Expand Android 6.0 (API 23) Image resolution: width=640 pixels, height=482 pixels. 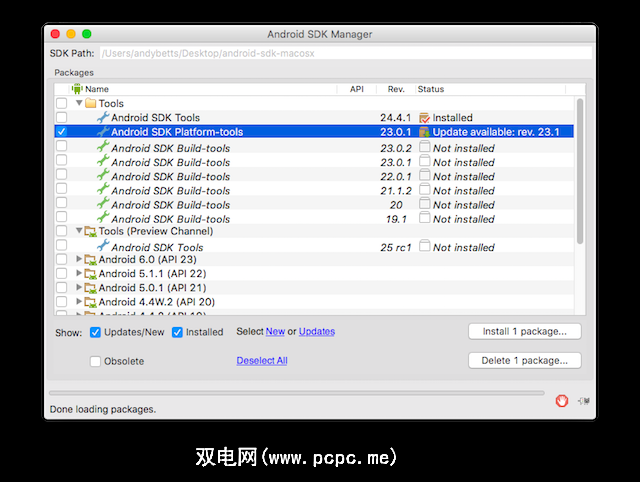click(x=79, y=259)
